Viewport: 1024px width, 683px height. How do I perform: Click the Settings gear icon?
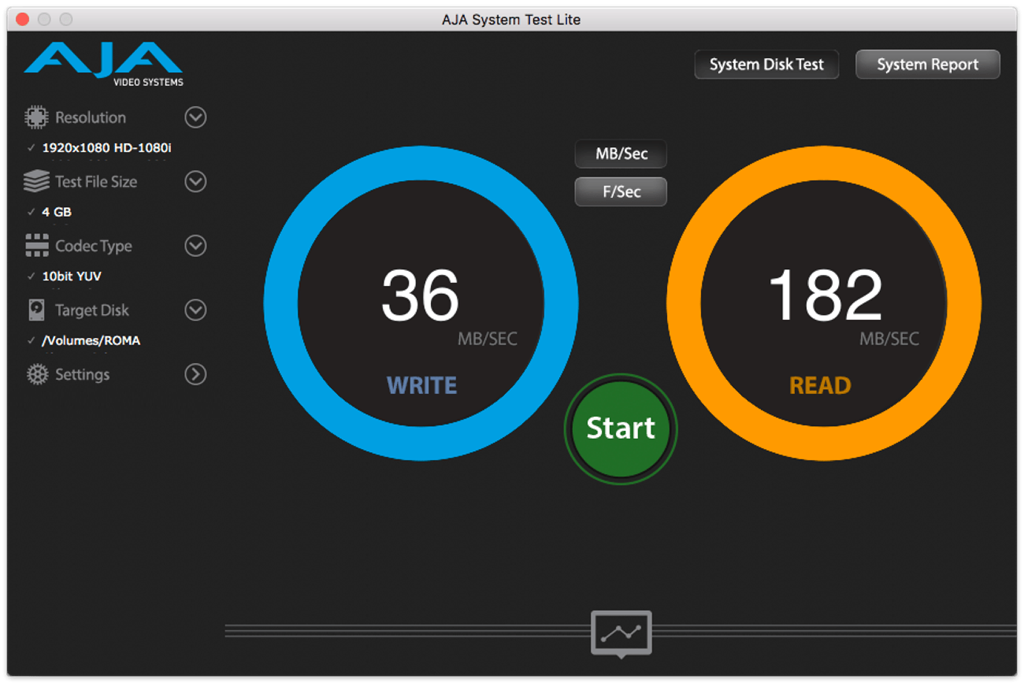pos(36,375)
